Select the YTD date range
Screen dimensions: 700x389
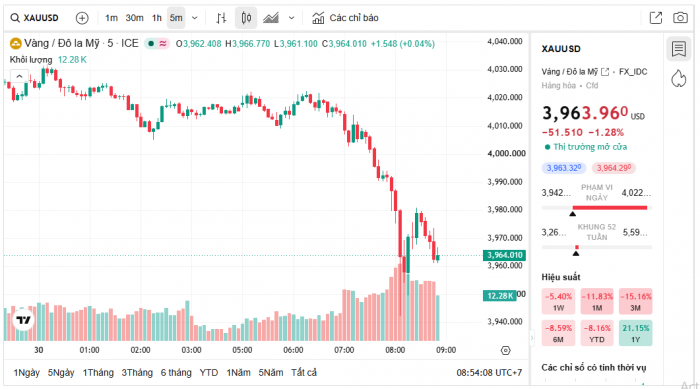tap(208, 372)
